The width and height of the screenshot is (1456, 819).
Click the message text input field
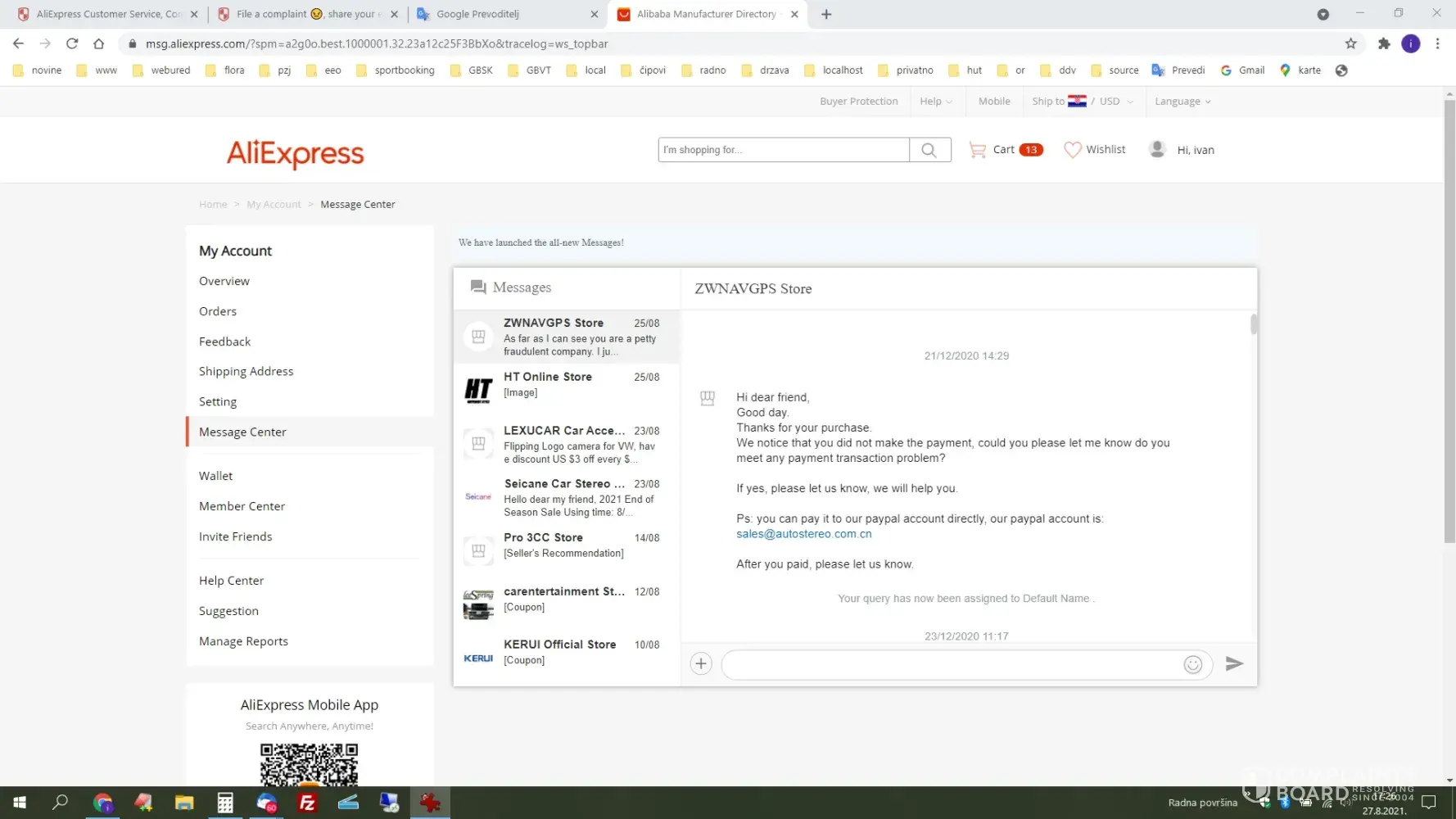coord(950,664)
